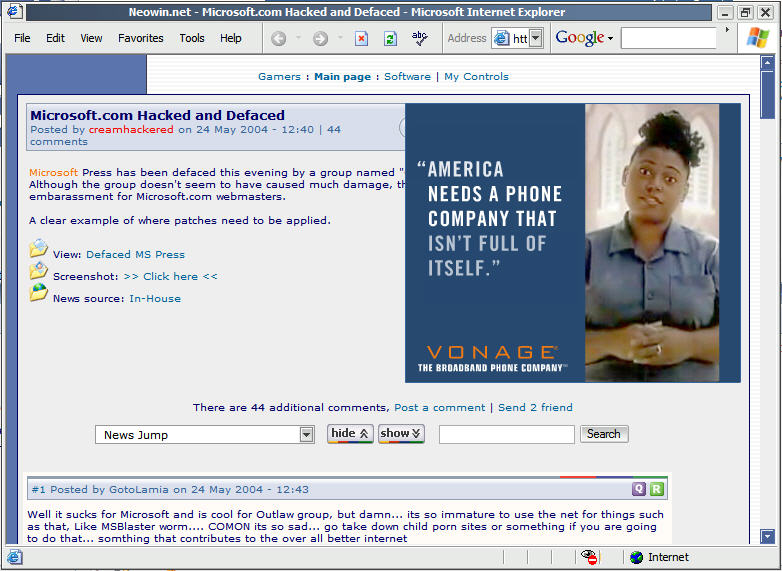
Task: Click the Vonage phone company advertisement
Action: click(573, 243)
